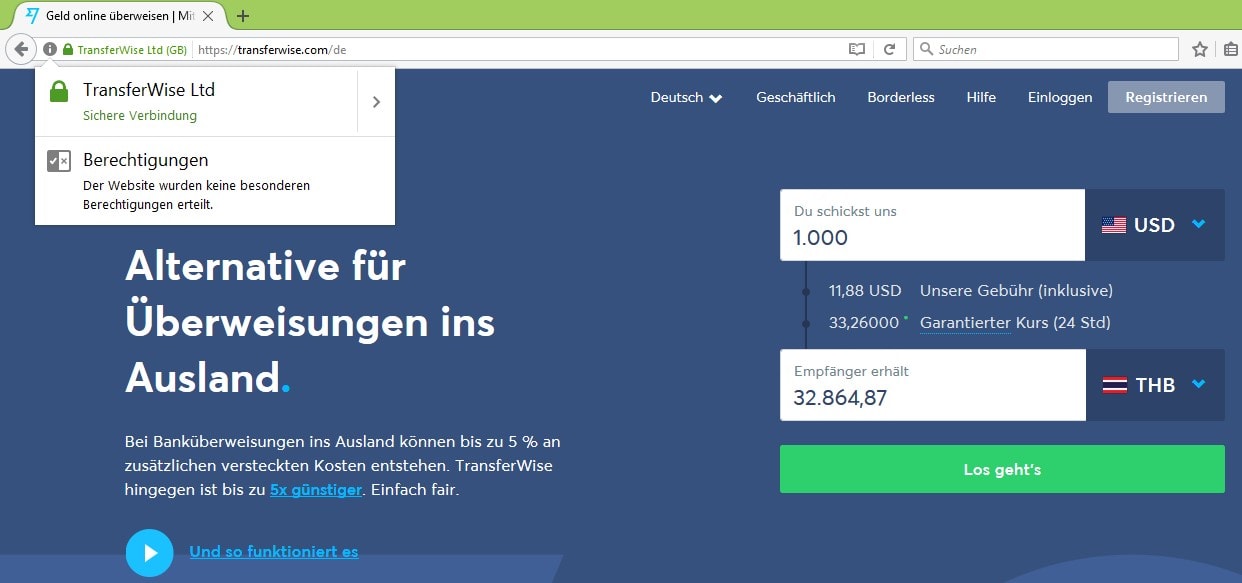The width and height of the screenshot is (1242, 583).
Task: Select the Geld online überweisen browser tab
Action: [118, 16]
